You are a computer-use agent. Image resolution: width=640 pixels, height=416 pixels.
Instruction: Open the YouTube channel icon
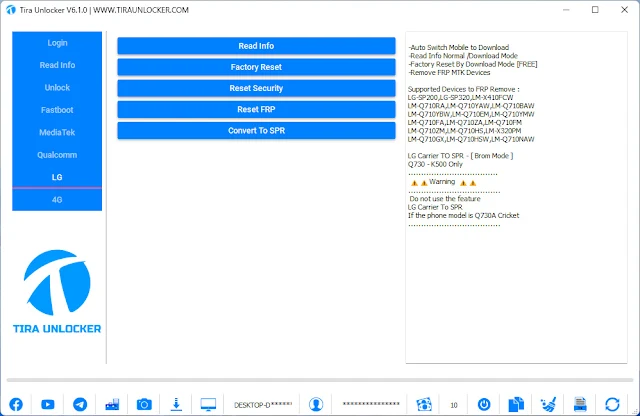coord(48,405)
